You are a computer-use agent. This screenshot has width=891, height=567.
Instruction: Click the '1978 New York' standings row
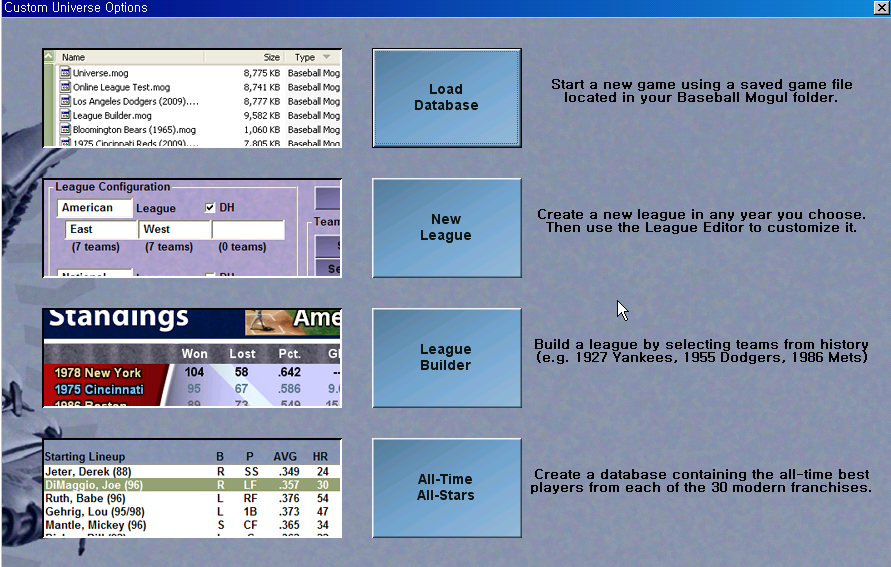[x=192, y=373]
